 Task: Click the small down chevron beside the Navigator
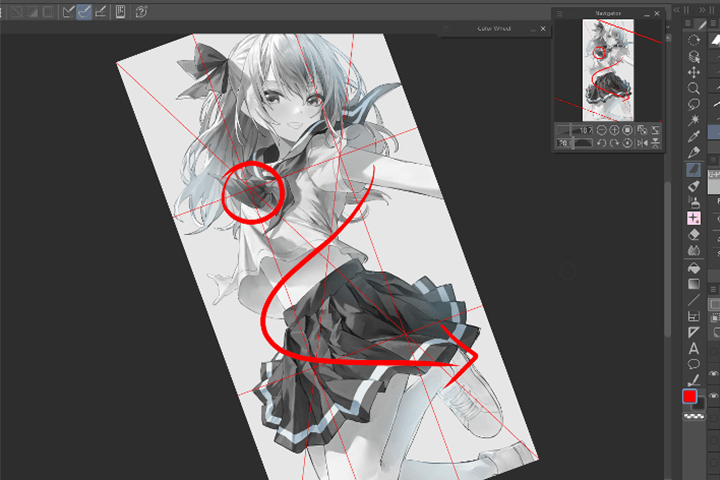pyautogui.click(x=668, y=27)
